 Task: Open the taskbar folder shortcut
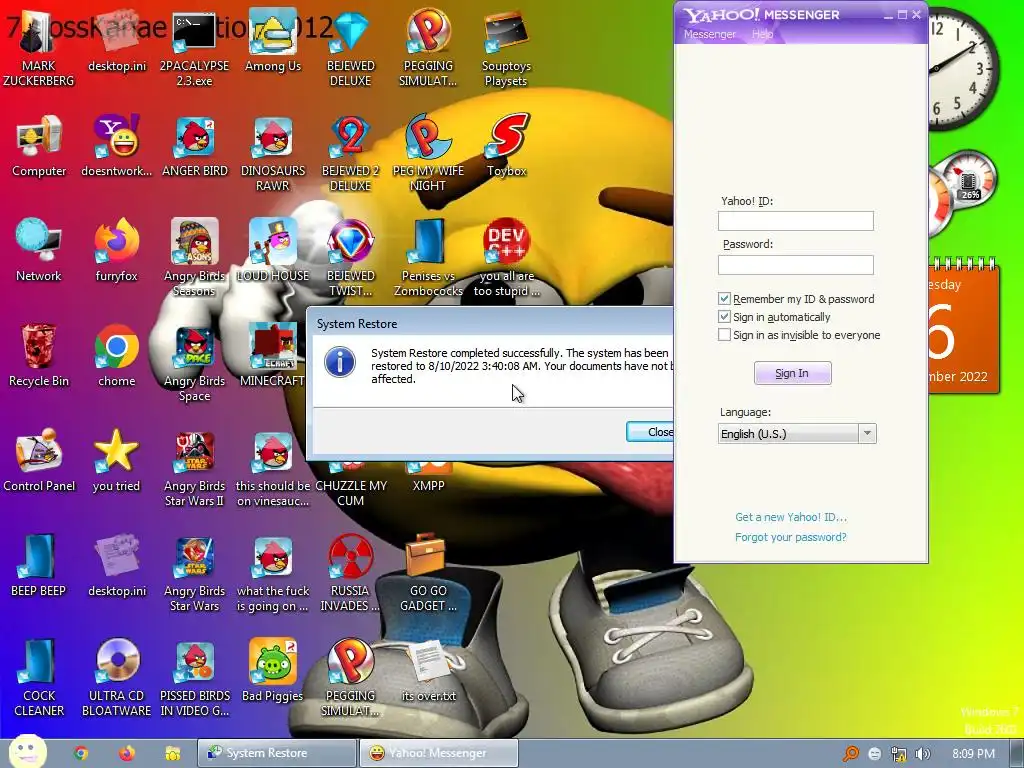tap(172, 753)
